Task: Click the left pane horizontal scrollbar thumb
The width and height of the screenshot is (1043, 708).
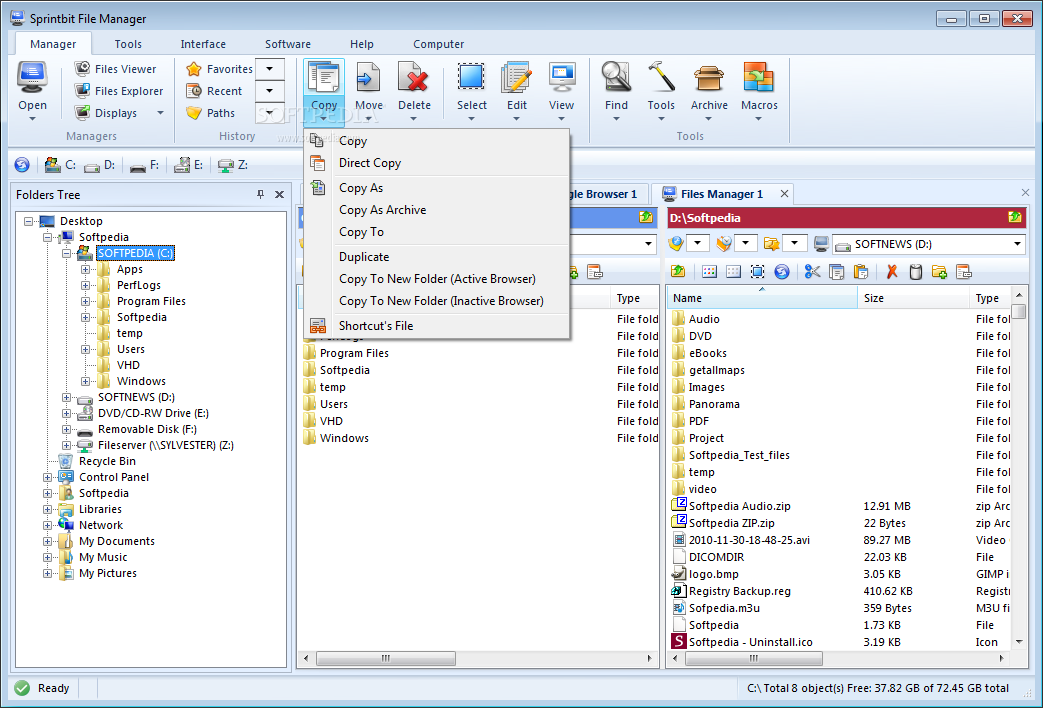Action: 386,658
